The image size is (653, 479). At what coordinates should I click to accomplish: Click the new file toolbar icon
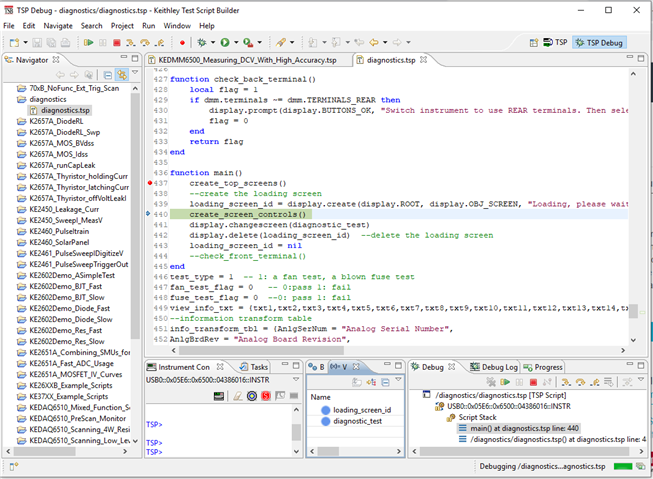[13, 43]
